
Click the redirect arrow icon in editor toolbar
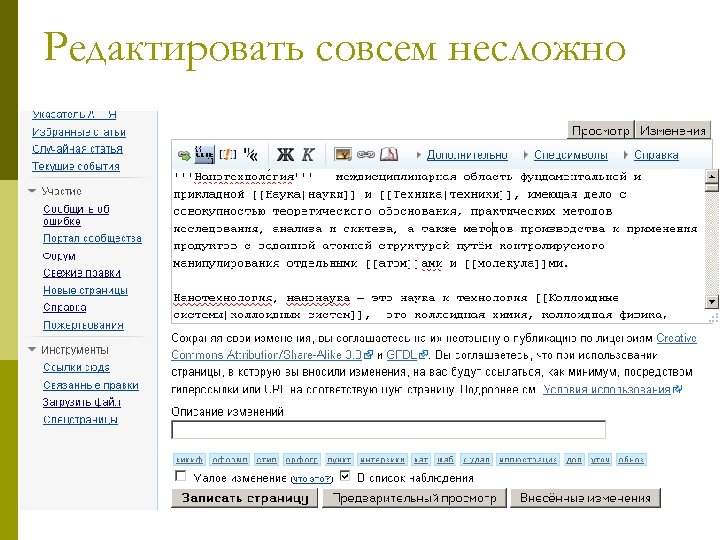[x=184, y=155]
